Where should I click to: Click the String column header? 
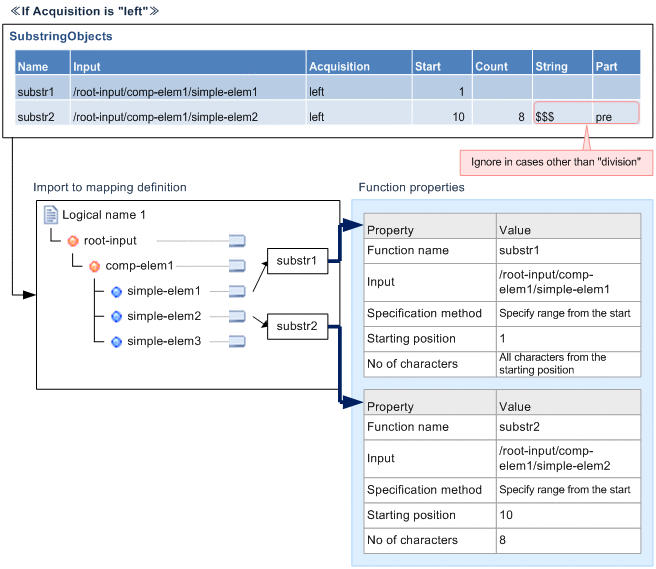[x=563, y=62]
